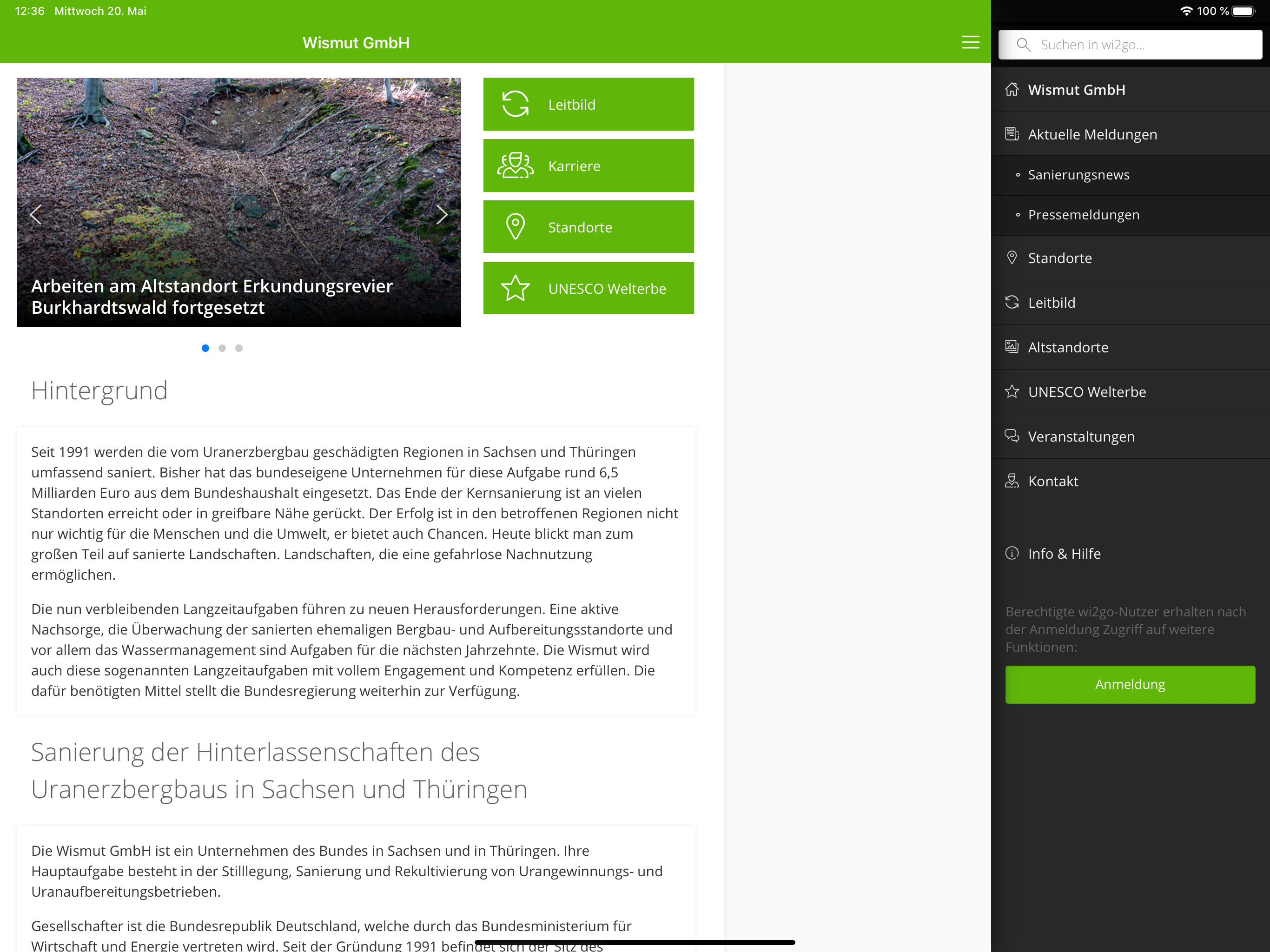Click the Leitbild tile label
1270x952 pixels.
click(571, 105)
